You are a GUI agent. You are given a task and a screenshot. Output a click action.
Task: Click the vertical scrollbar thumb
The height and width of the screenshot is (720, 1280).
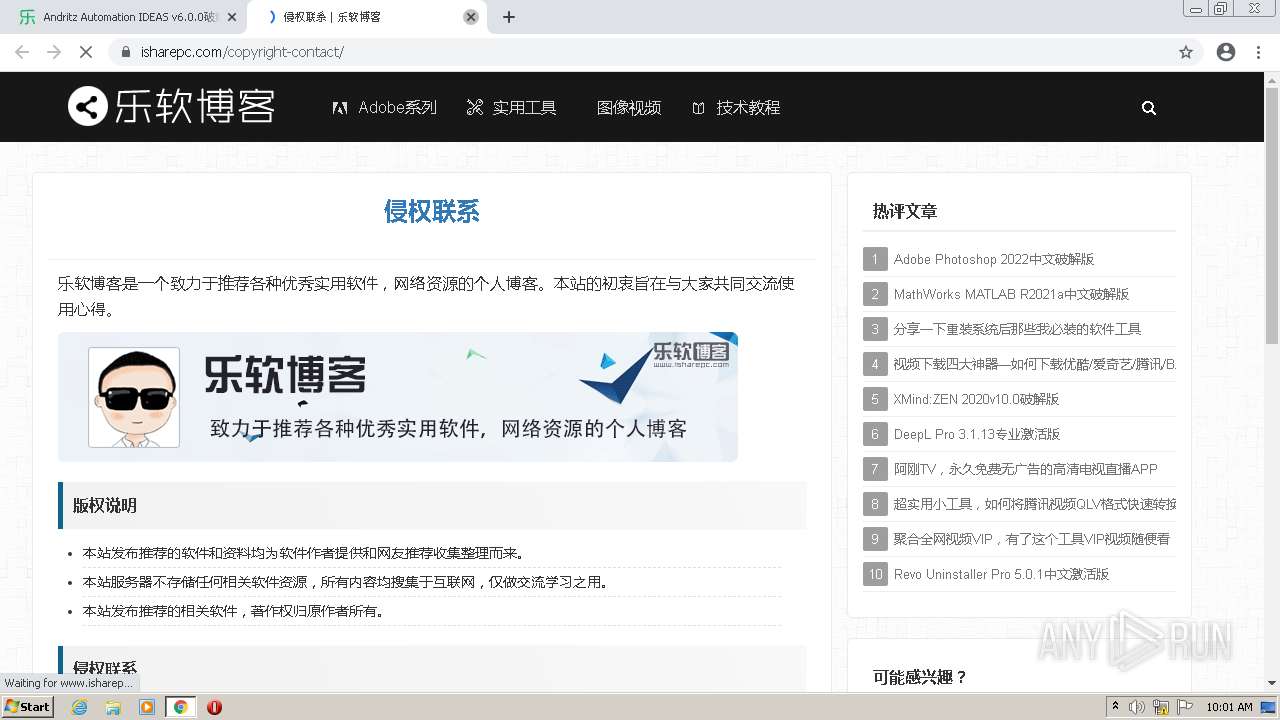click(1272, 215)
